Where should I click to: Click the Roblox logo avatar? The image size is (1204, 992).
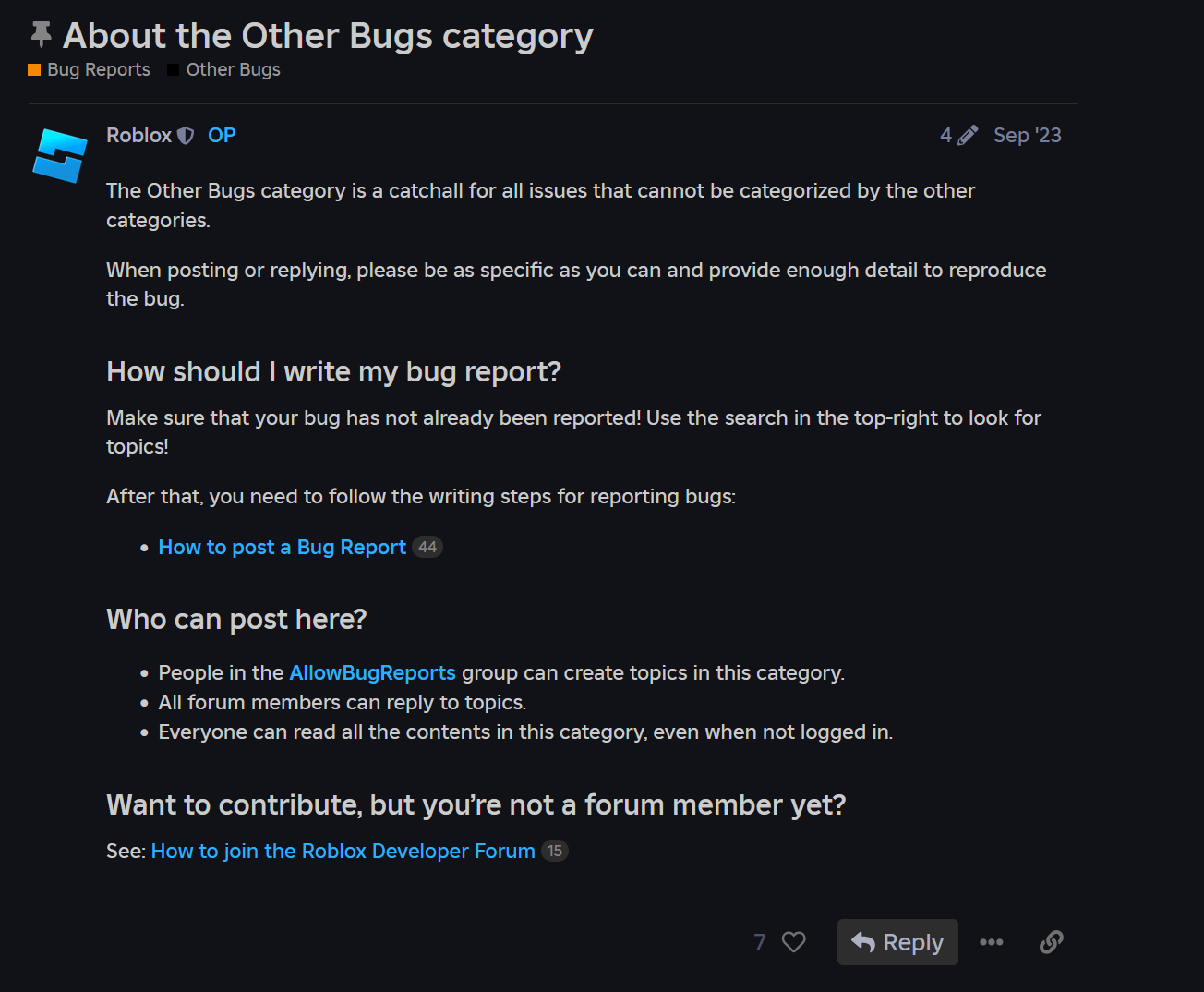(x=59, y=155)
